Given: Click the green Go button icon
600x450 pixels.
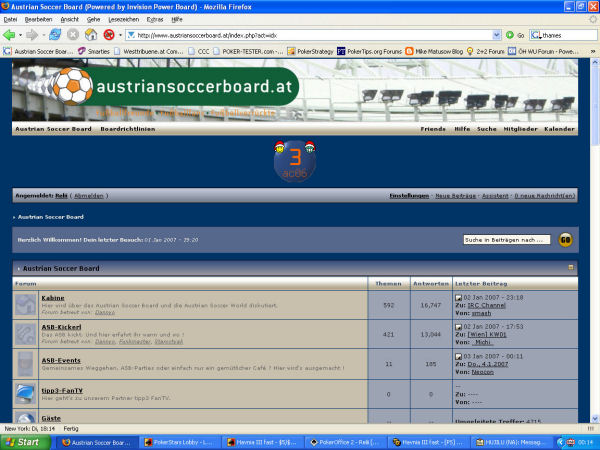Looking at the screenshot, I should pyautogui.click(x=510, y=35).
